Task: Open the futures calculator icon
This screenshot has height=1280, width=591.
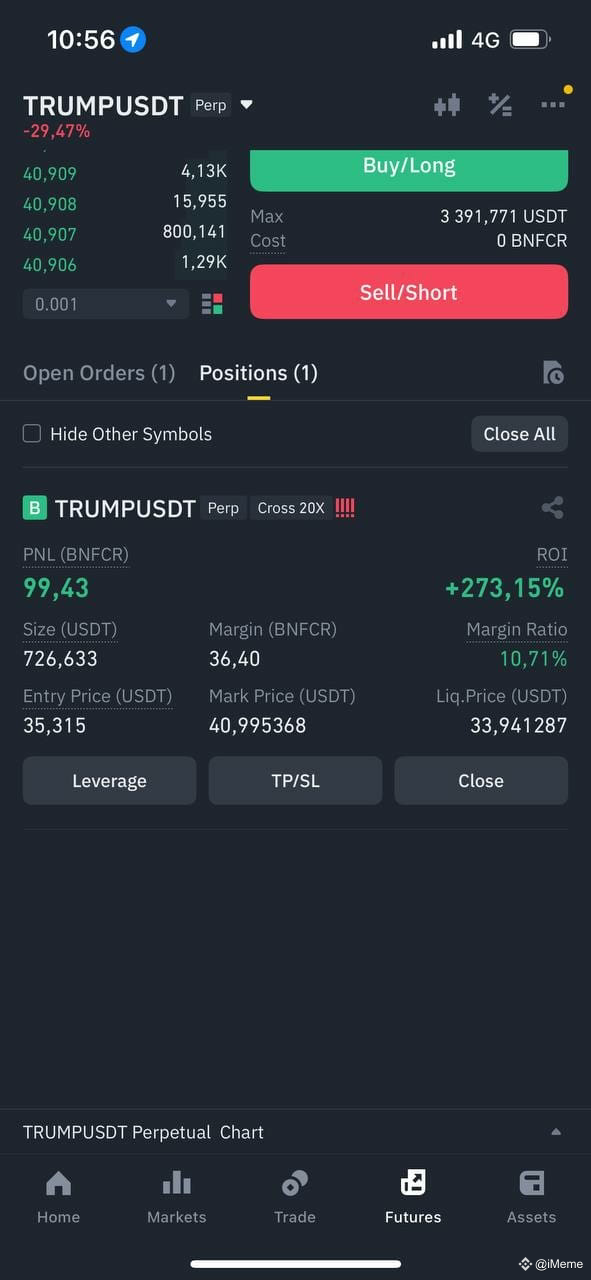Action: [x=500, y=104]
